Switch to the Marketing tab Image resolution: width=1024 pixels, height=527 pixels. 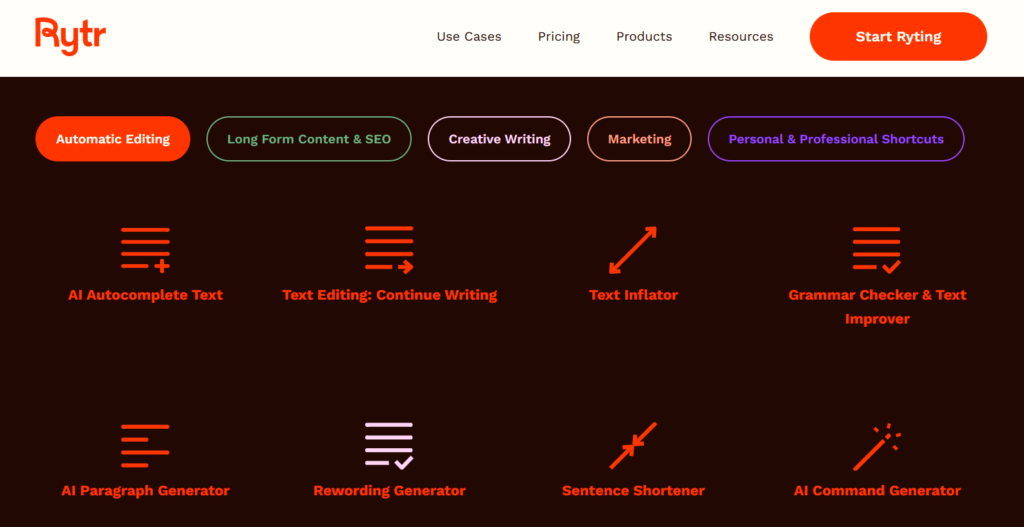click(x=639, y=138)
